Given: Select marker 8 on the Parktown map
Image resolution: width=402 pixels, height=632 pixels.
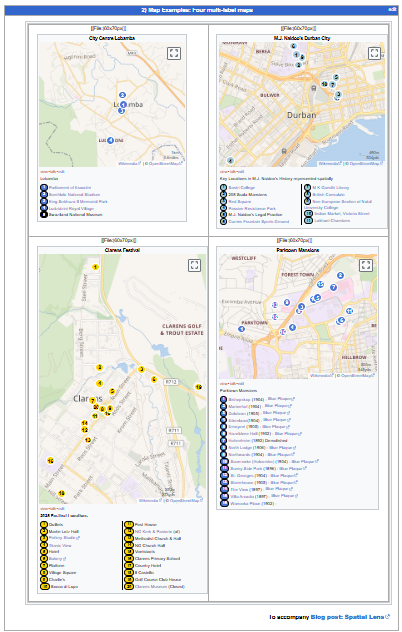Looking at the screenshot, I should (287, 302).
